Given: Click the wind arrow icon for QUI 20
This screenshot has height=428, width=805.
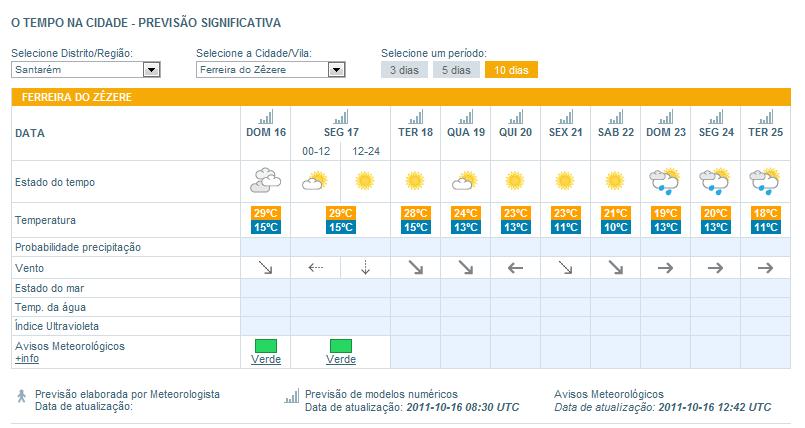Looking at the screenshot, I should tap(515, 268).
